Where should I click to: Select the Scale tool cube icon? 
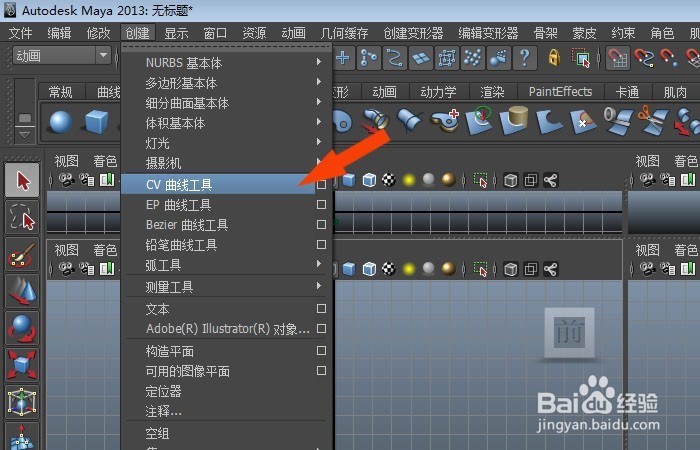22,366
